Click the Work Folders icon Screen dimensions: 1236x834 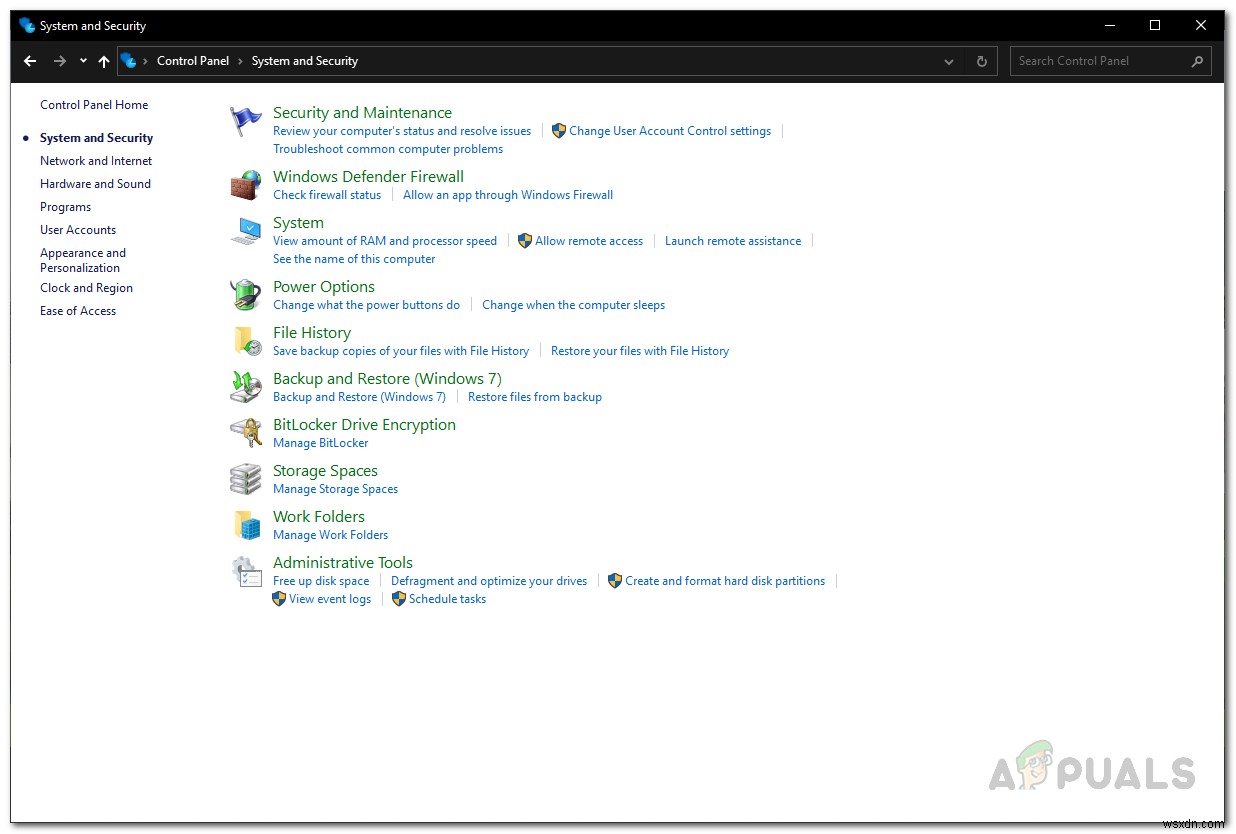click(246, 525)
